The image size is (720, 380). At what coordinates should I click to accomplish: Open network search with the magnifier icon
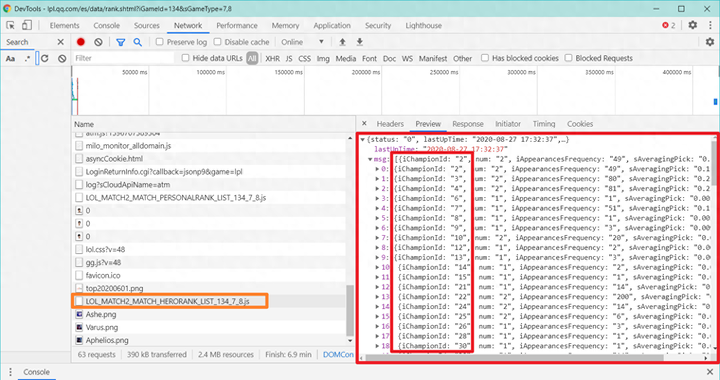click(x=137, y=42)
